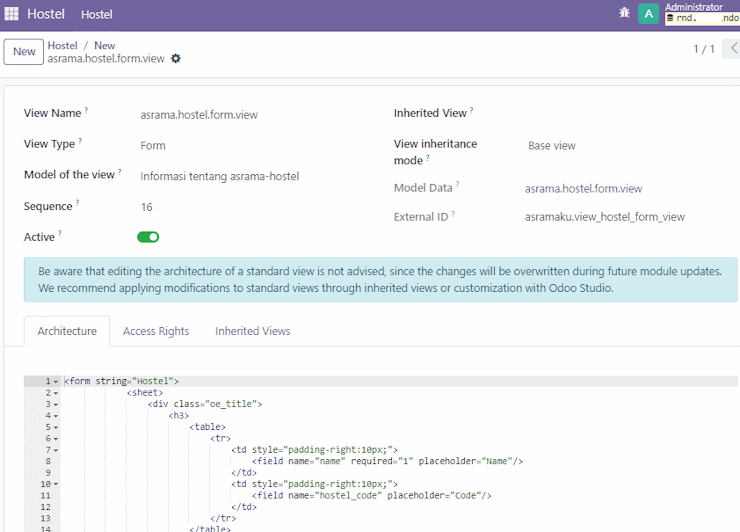Show help tooltip for Model of the view
The image size is (740, 532).
point(120,172)
